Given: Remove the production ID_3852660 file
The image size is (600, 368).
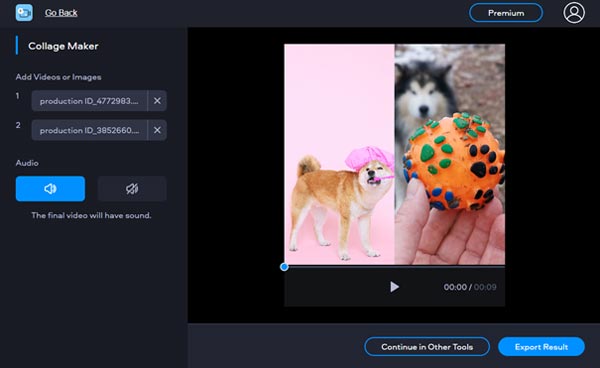Looking at the screenshot, I should [157, 130].
